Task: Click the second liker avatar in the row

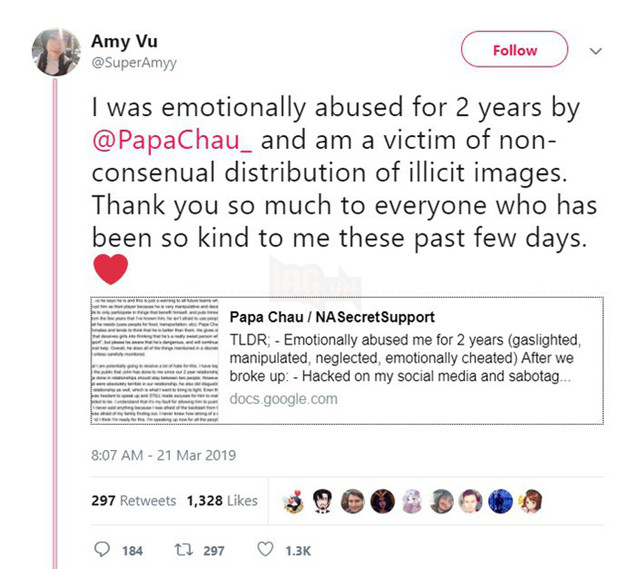Action: click(x=323, y=500)
